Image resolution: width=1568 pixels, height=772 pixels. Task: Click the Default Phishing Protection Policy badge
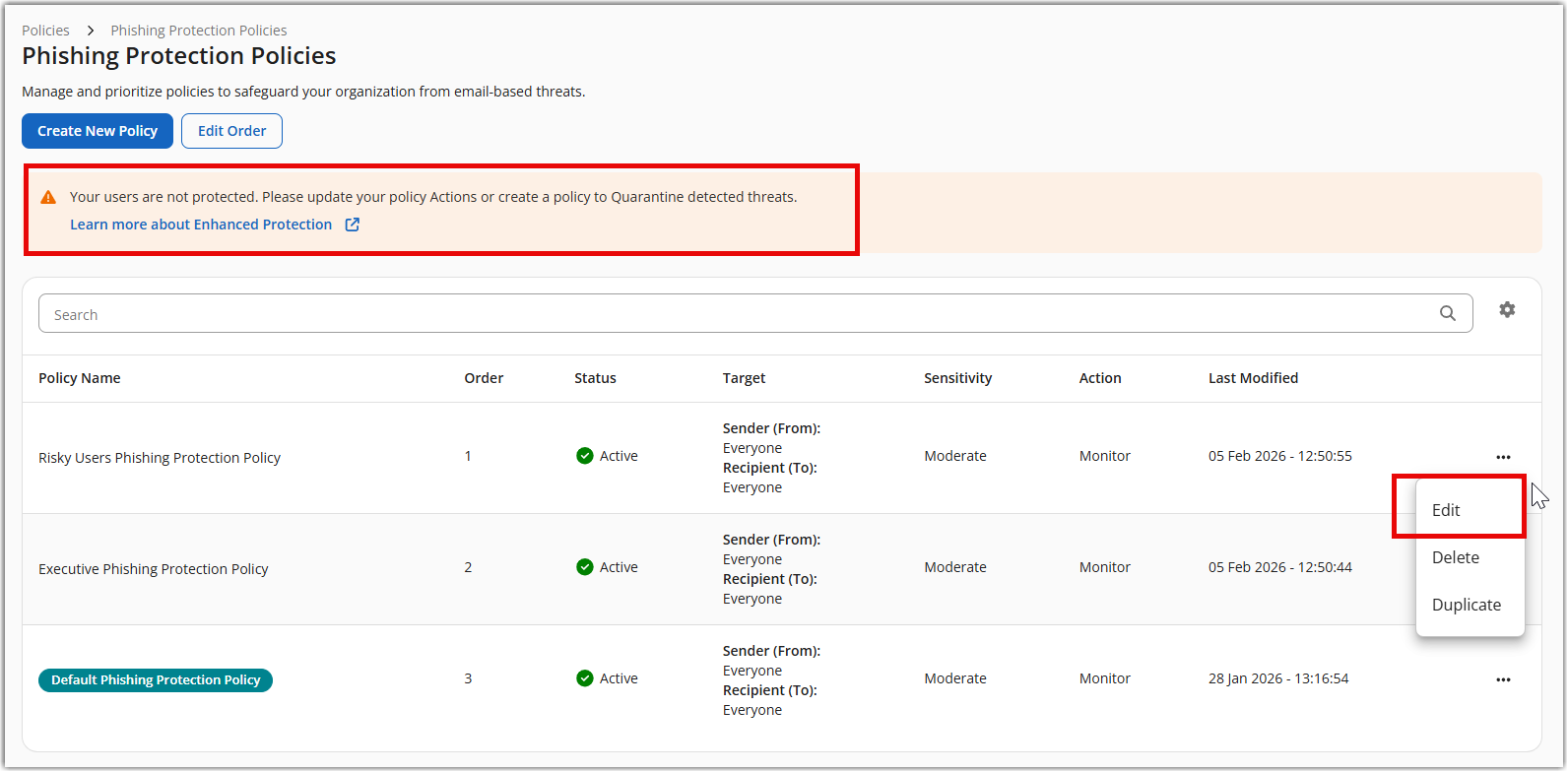click(x=156, y=679)
